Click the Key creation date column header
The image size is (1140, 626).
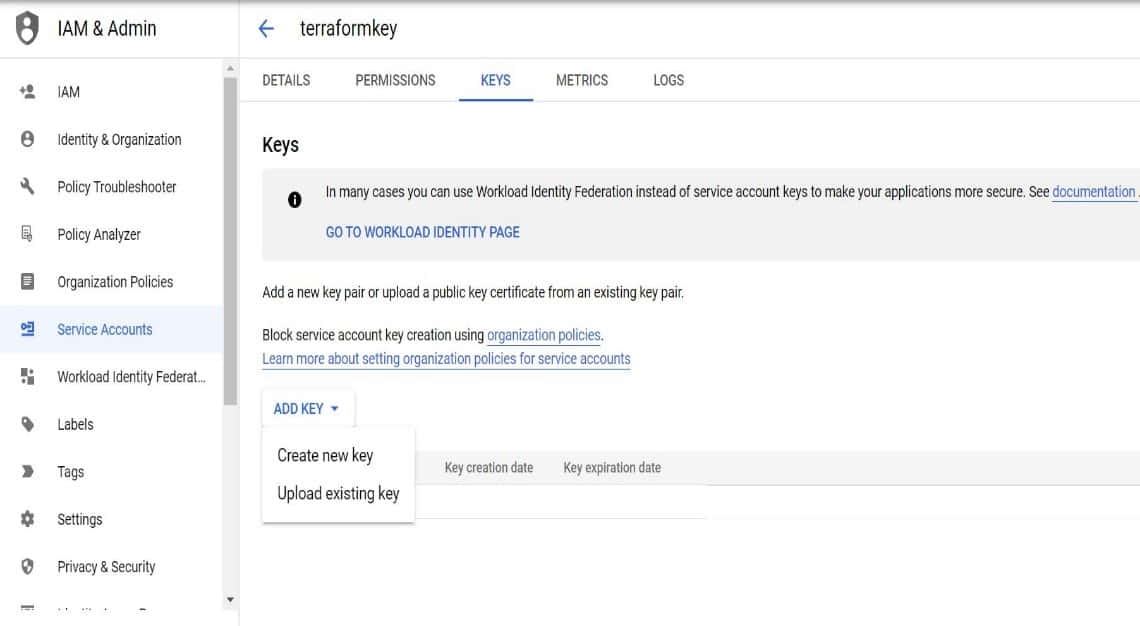(x=489, y=468)
